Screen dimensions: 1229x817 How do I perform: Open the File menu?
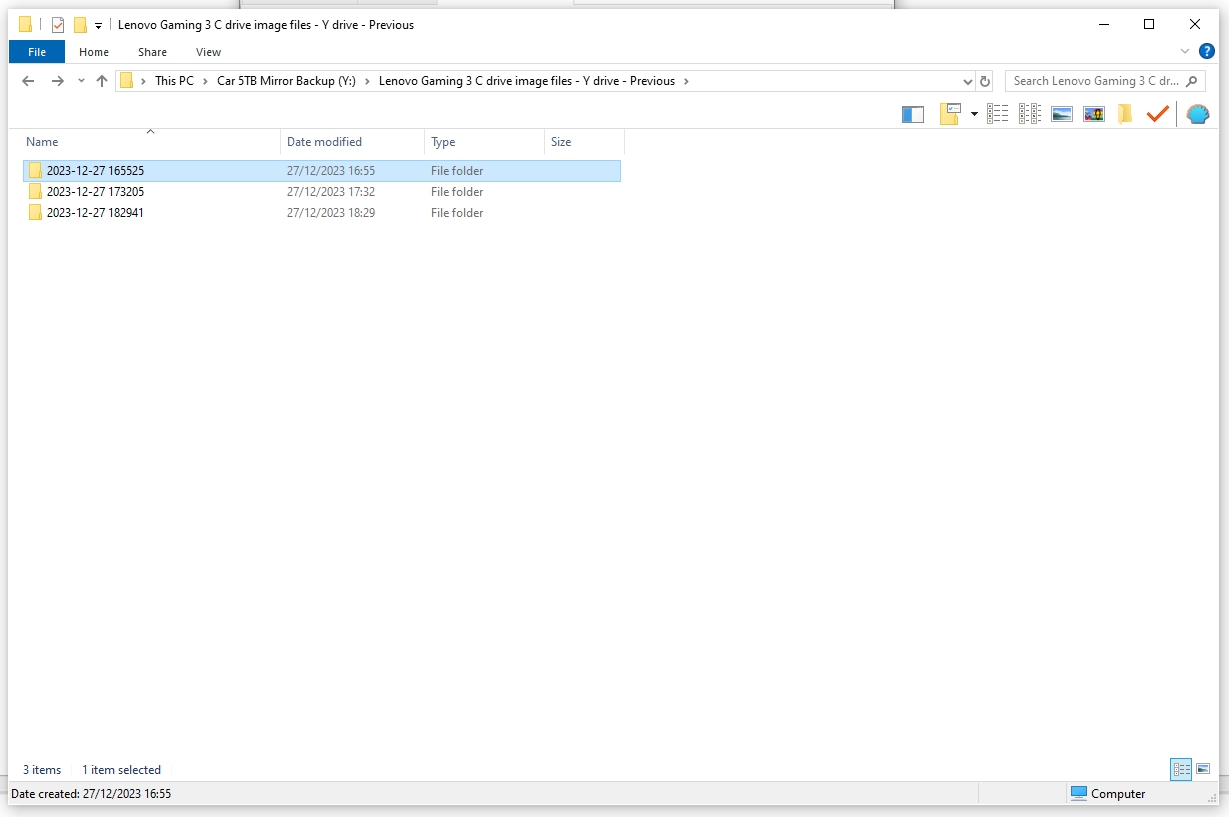coord(37,52)
